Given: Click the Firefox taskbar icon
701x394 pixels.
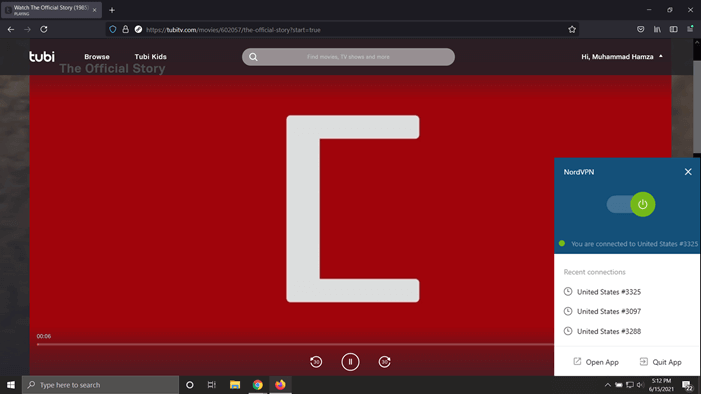Looking at the screenshot, I should tap(280, 385).
